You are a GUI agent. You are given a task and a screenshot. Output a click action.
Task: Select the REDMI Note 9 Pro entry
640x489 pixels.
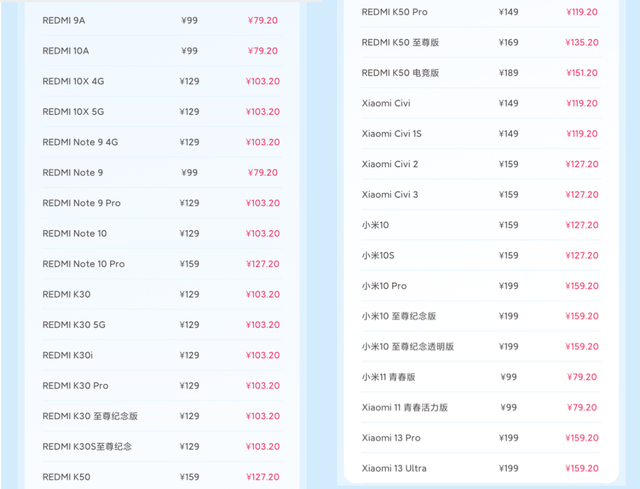[x=81, y=203]
